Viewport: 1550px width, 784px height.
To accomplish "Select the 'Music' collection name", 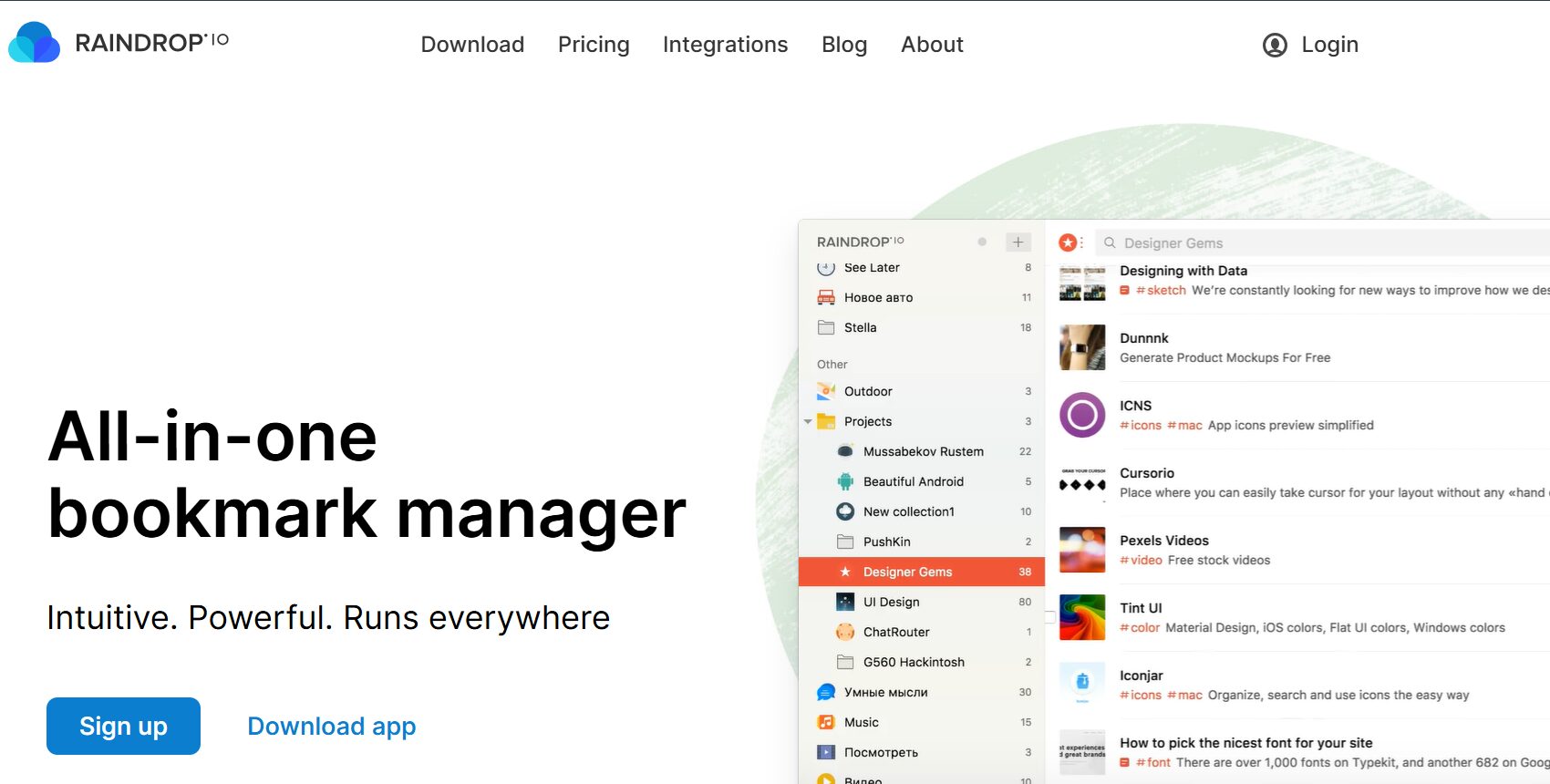I will pyautogui.click(x=862, y=722).
